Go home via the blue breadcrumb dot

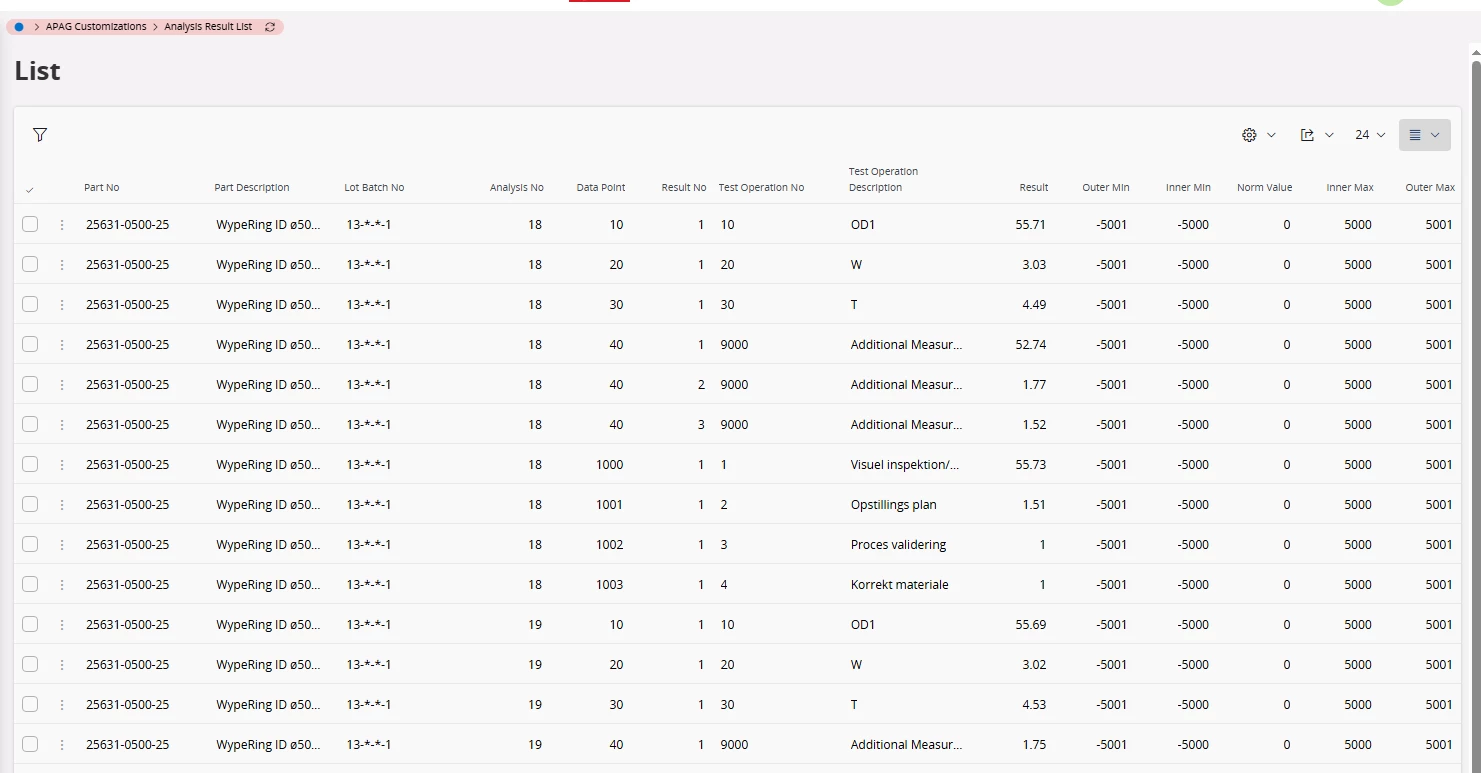(x=19, y=27)
